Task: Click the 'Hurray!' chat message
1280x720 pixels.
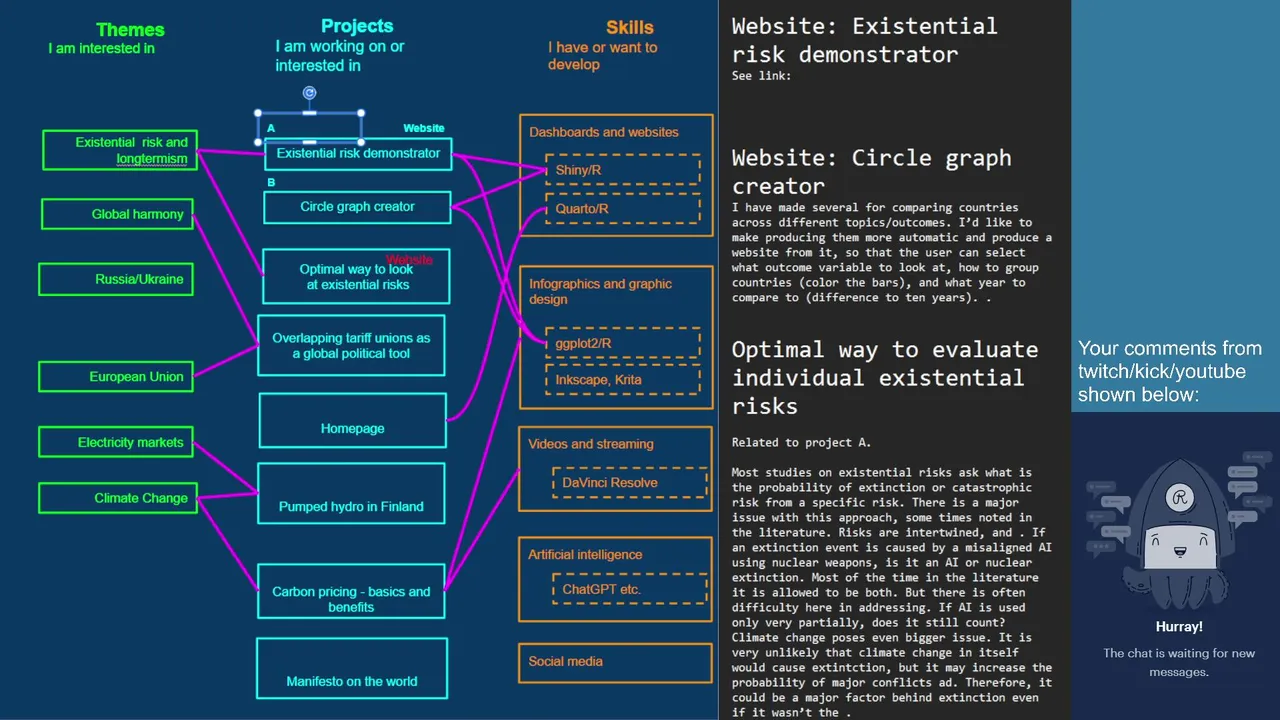Action: tap(1179, 627)
